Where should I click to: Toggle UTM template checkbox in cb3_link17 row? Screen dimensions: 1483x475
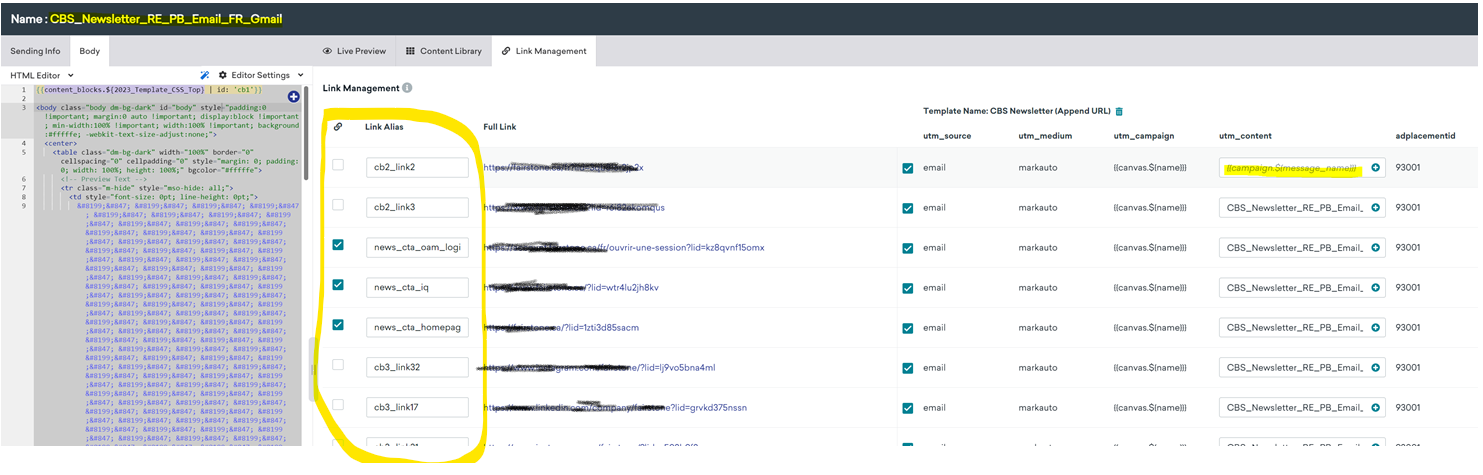click(x=907, y=408)
